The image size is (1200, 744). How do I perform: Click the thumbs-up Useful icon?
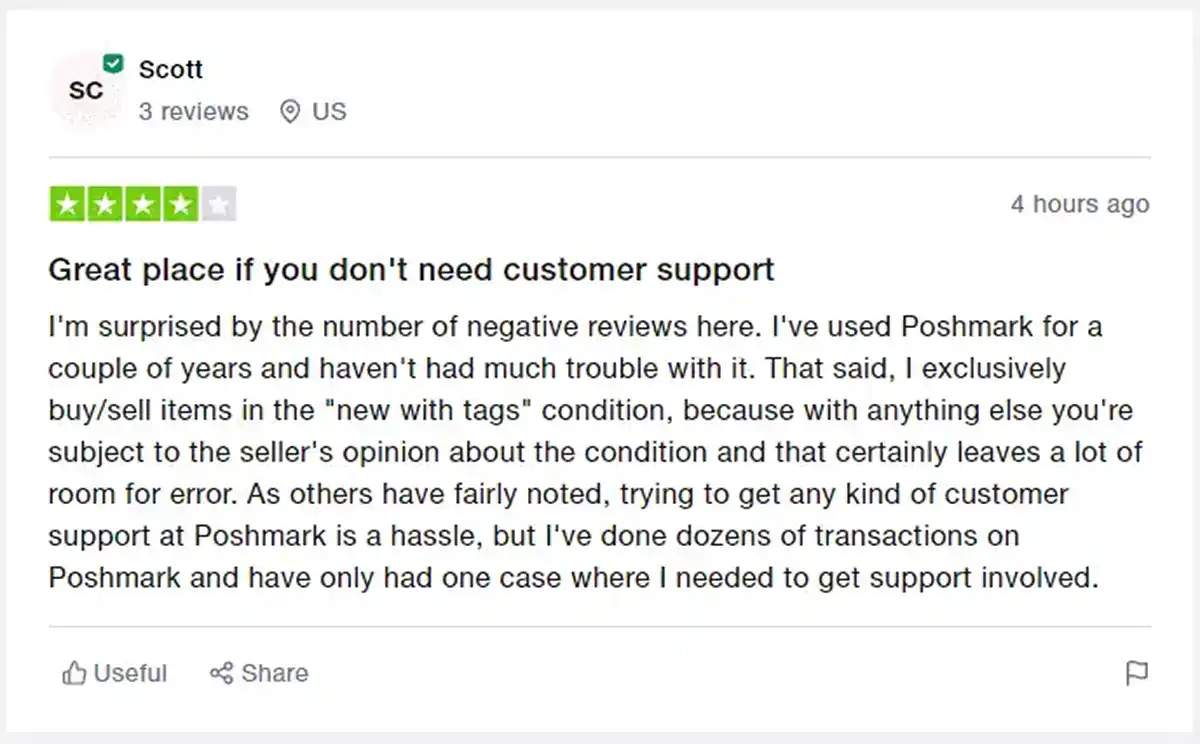[74, 673]
